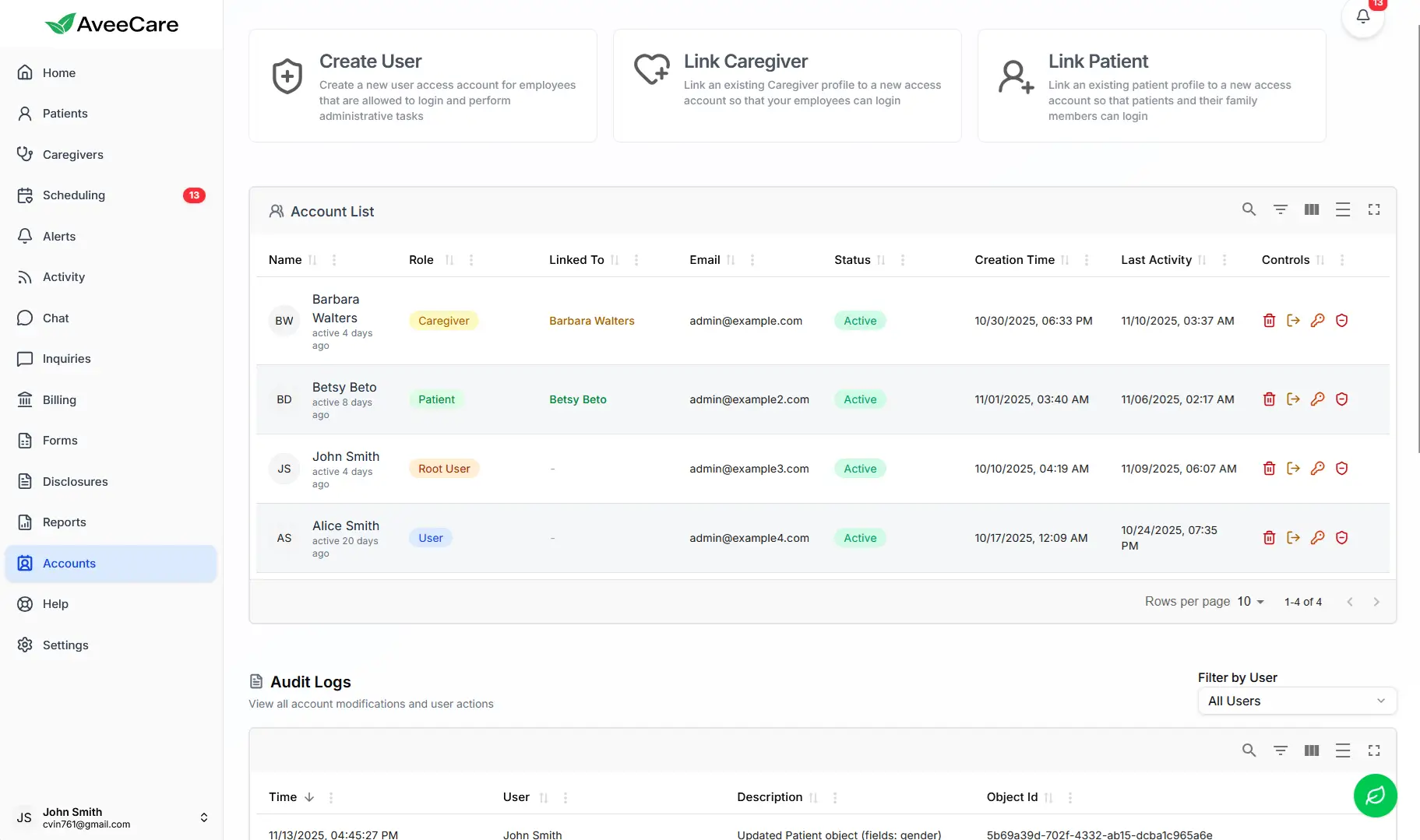Open filter icon in Account List toolbar
Viewport: 1420px width, 840px height.
(x=1280, y=209)
